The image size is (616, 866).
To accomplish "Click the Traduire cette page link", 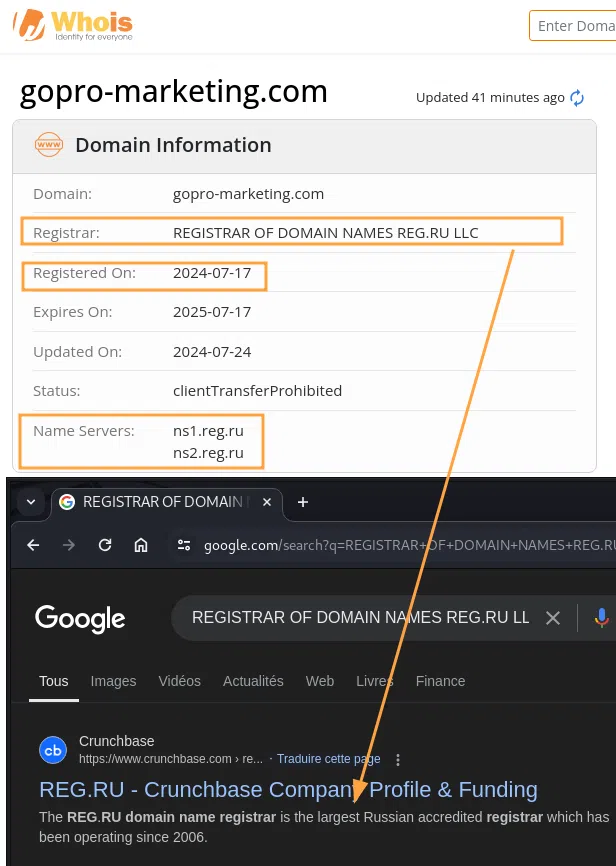I will [x=329, y=759].
